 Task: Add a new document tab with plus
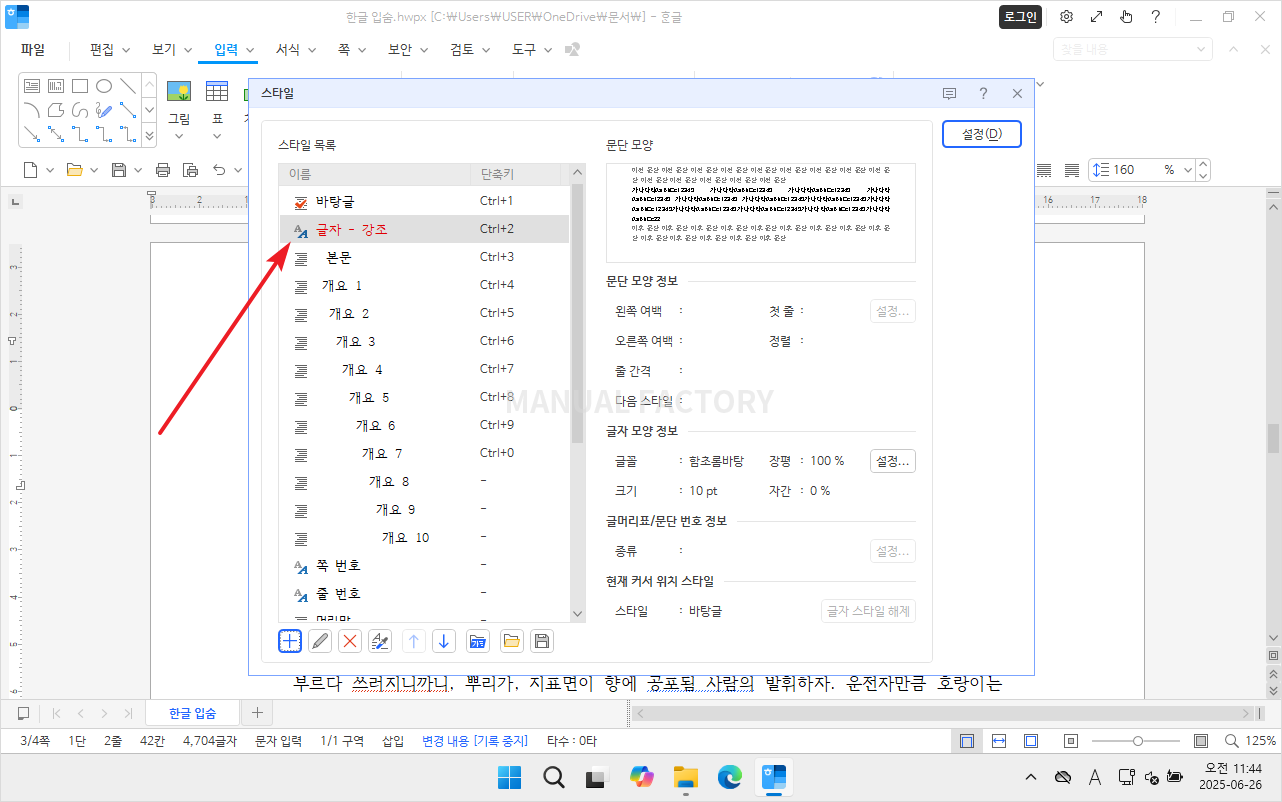point(257,713)
